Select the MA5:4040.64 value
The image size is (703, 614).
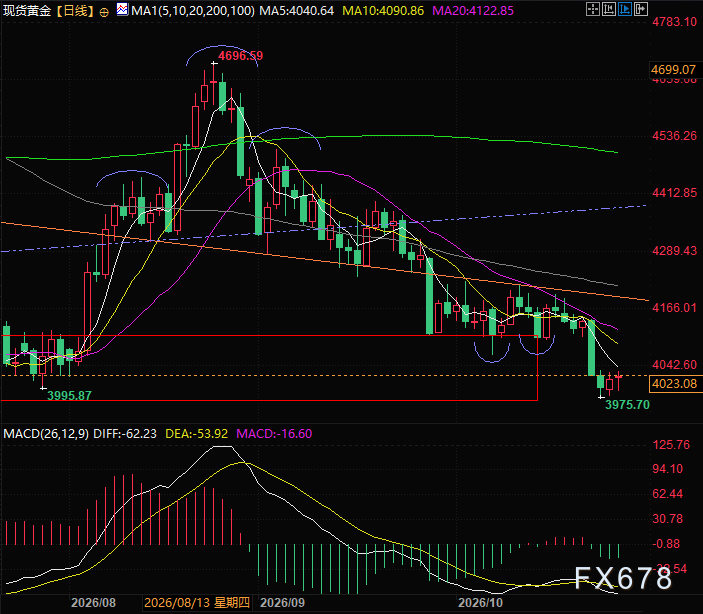297,11
